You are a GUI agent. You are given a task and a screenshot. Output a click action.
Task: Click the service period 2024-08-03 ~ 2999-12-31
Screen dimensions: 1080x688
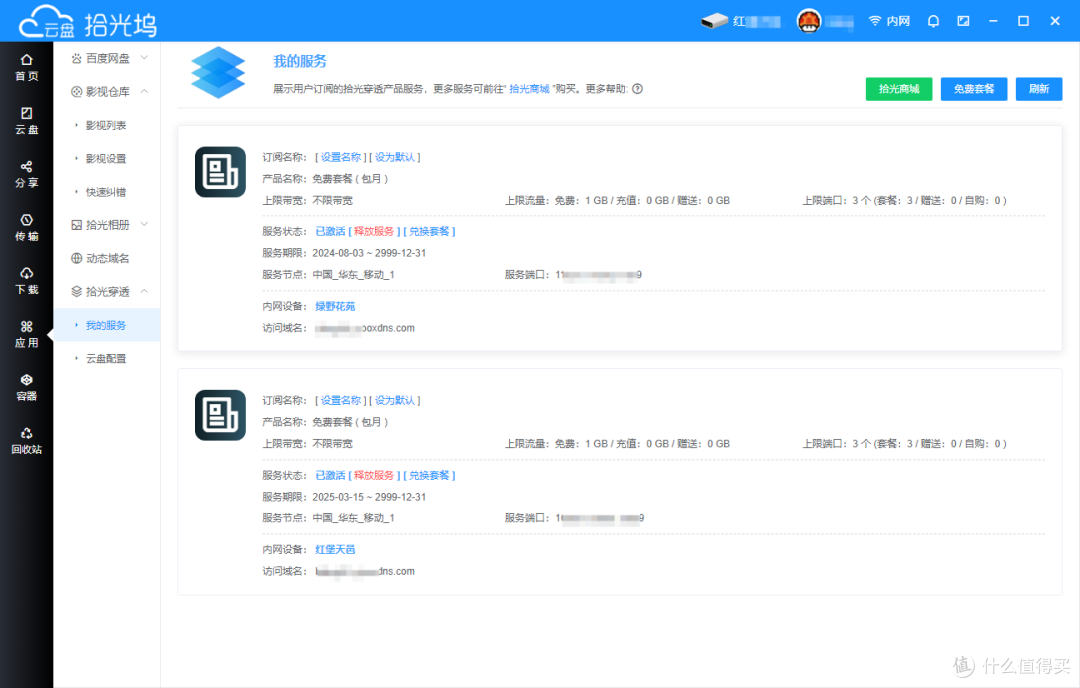[x=369, y=253]
